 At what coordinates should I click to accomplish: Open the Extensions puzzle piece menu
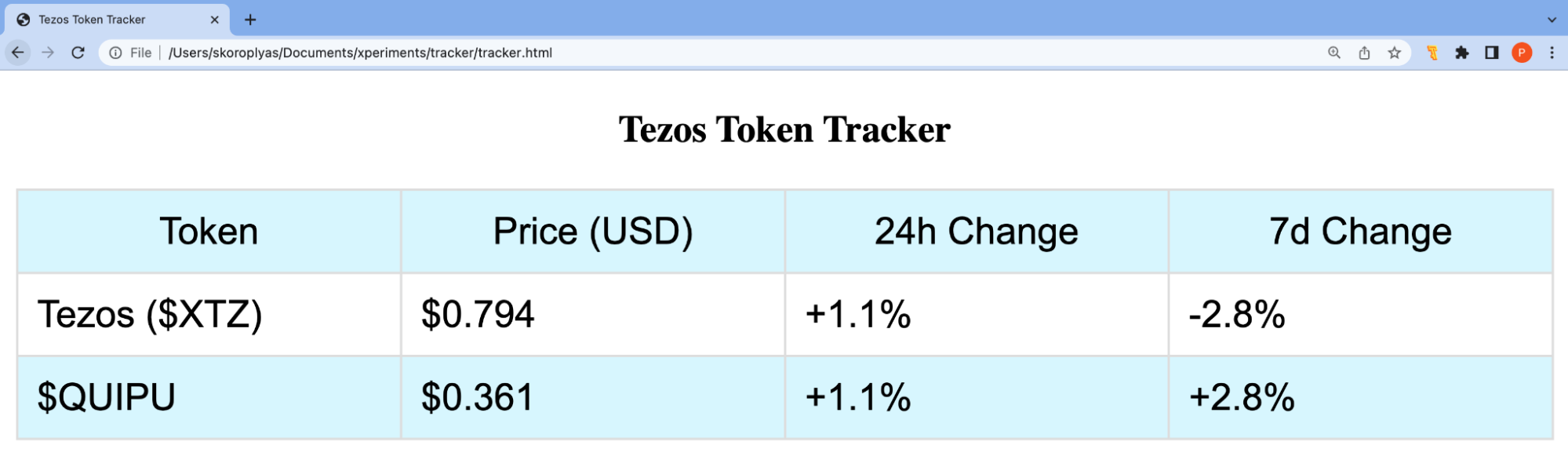1461,53
